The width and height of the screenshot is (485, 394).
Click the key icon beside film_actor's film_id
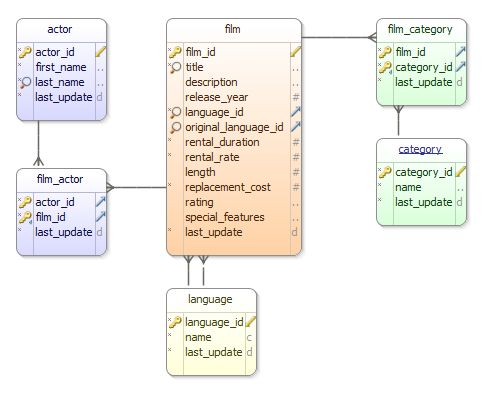(x=25, y=217)
